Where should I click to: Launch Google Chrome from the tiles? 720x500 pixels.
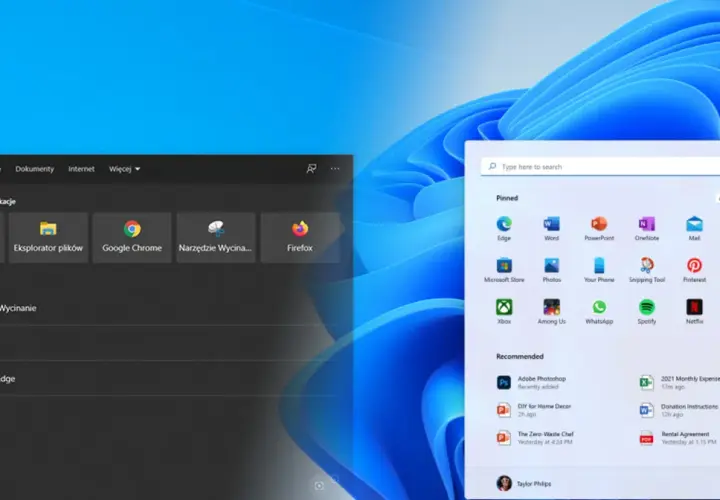click(132, 237)
